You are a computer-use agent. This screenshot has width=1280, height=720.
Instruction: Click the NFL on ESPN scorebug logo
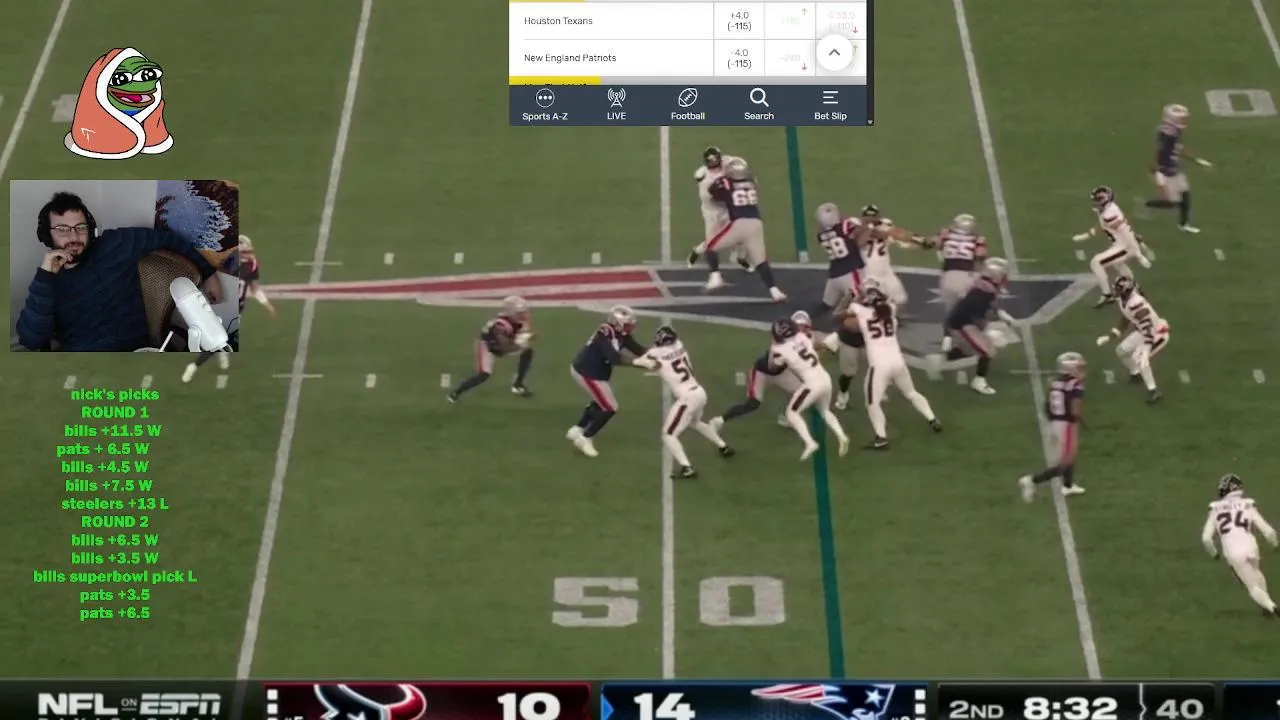(128, 705)
